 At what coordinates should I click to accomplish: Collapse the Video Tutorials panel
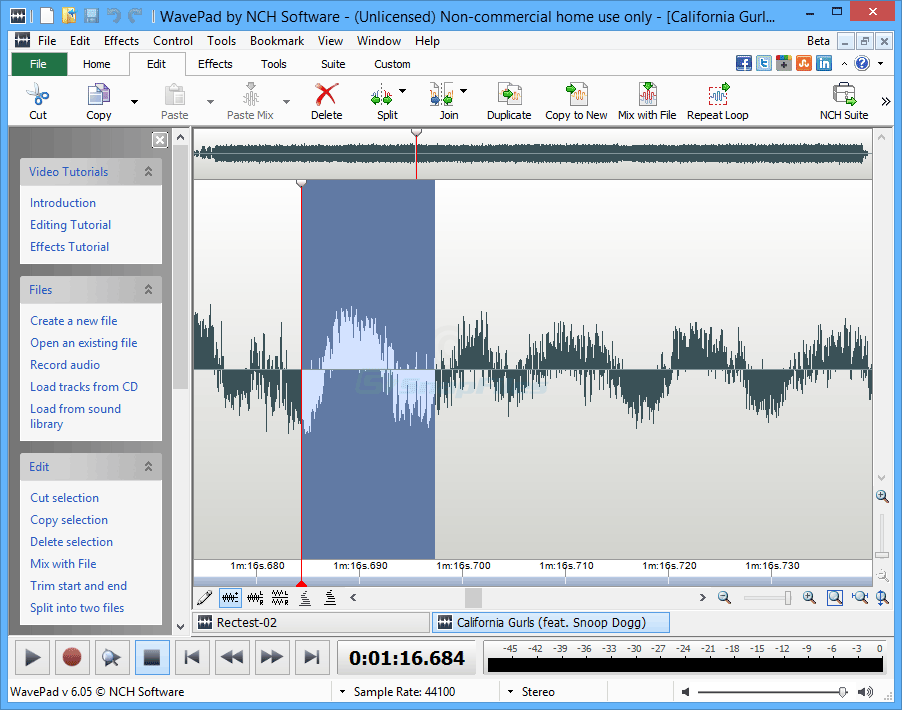pos(148,171)
